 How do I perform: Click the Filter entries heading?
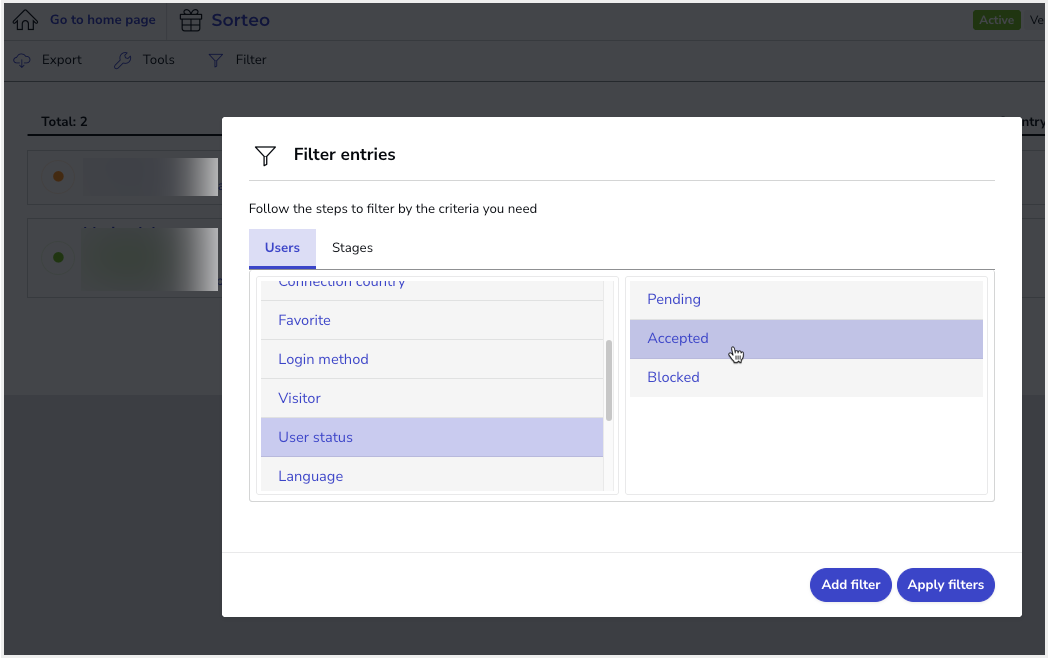[x=344, y=154]
